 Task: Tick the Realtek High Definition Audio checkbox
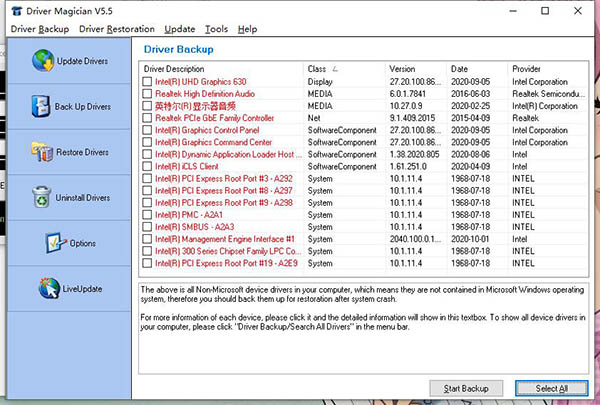pos(147,94)
